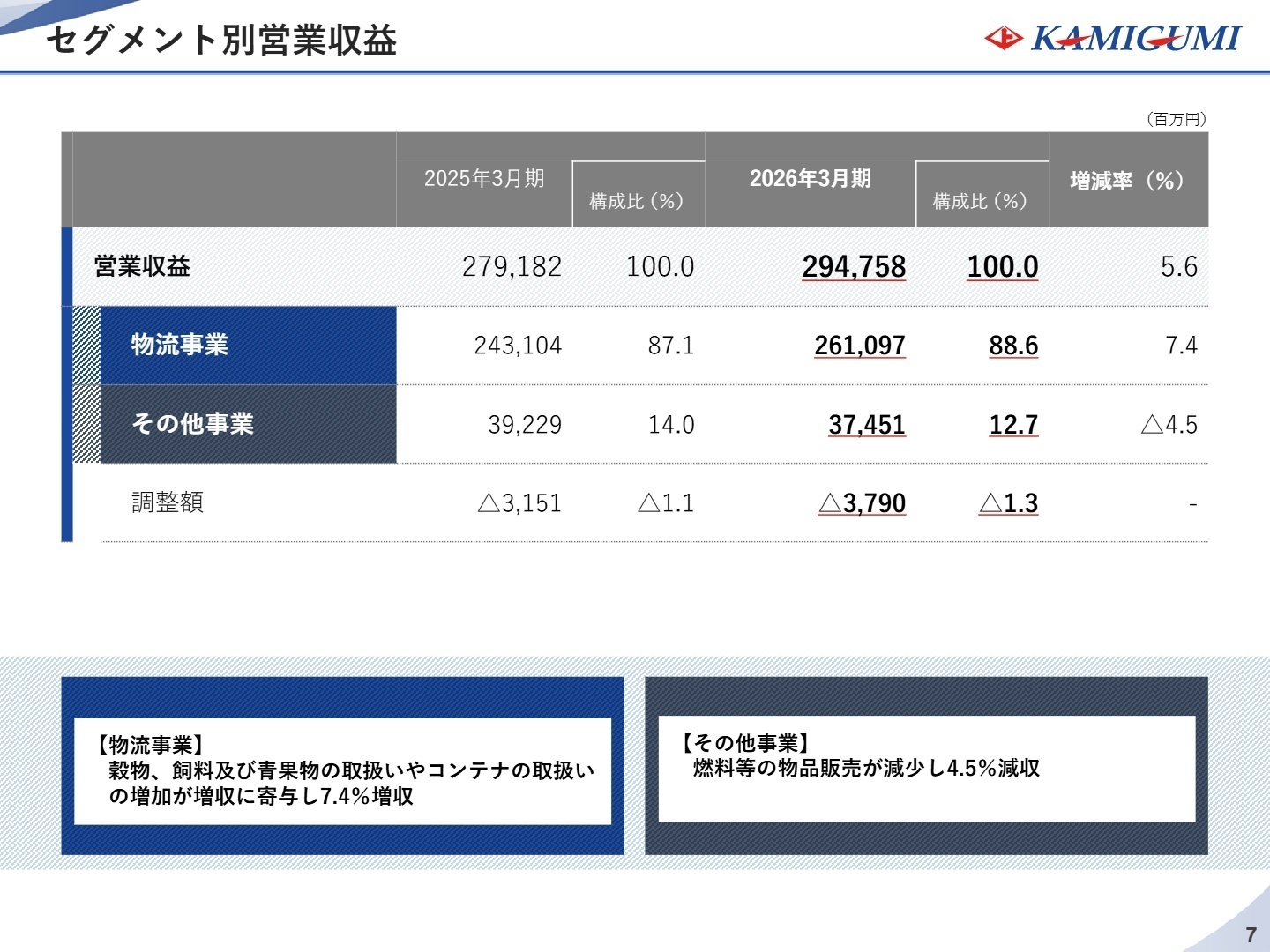The height and width of the screenshot is (952, 1270).
Task: Select the underlined value 294,758
Action: [854, 266]
